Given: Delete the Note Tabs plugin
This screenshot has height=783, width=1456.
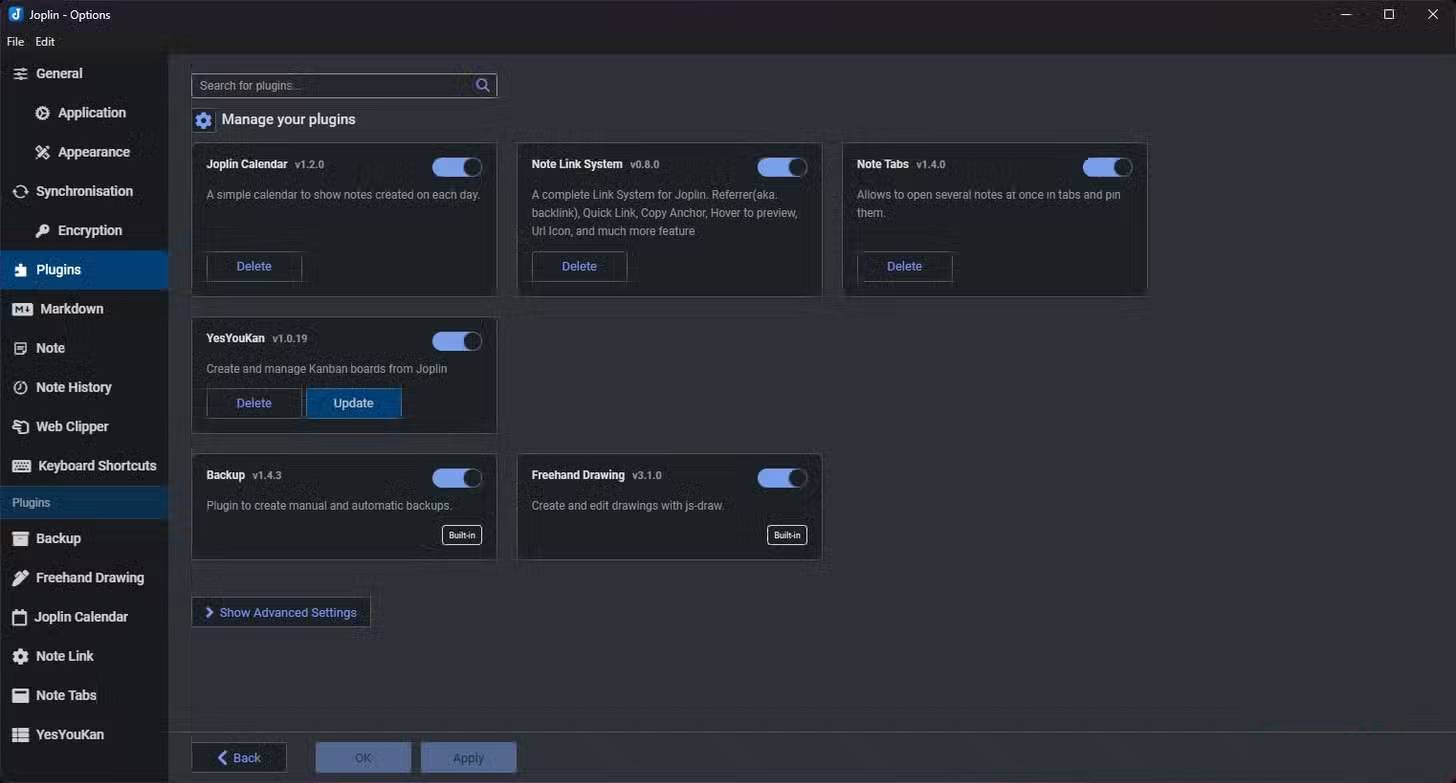Looking at the screenshot, I should pyautogui.click(x=904, y=267).
